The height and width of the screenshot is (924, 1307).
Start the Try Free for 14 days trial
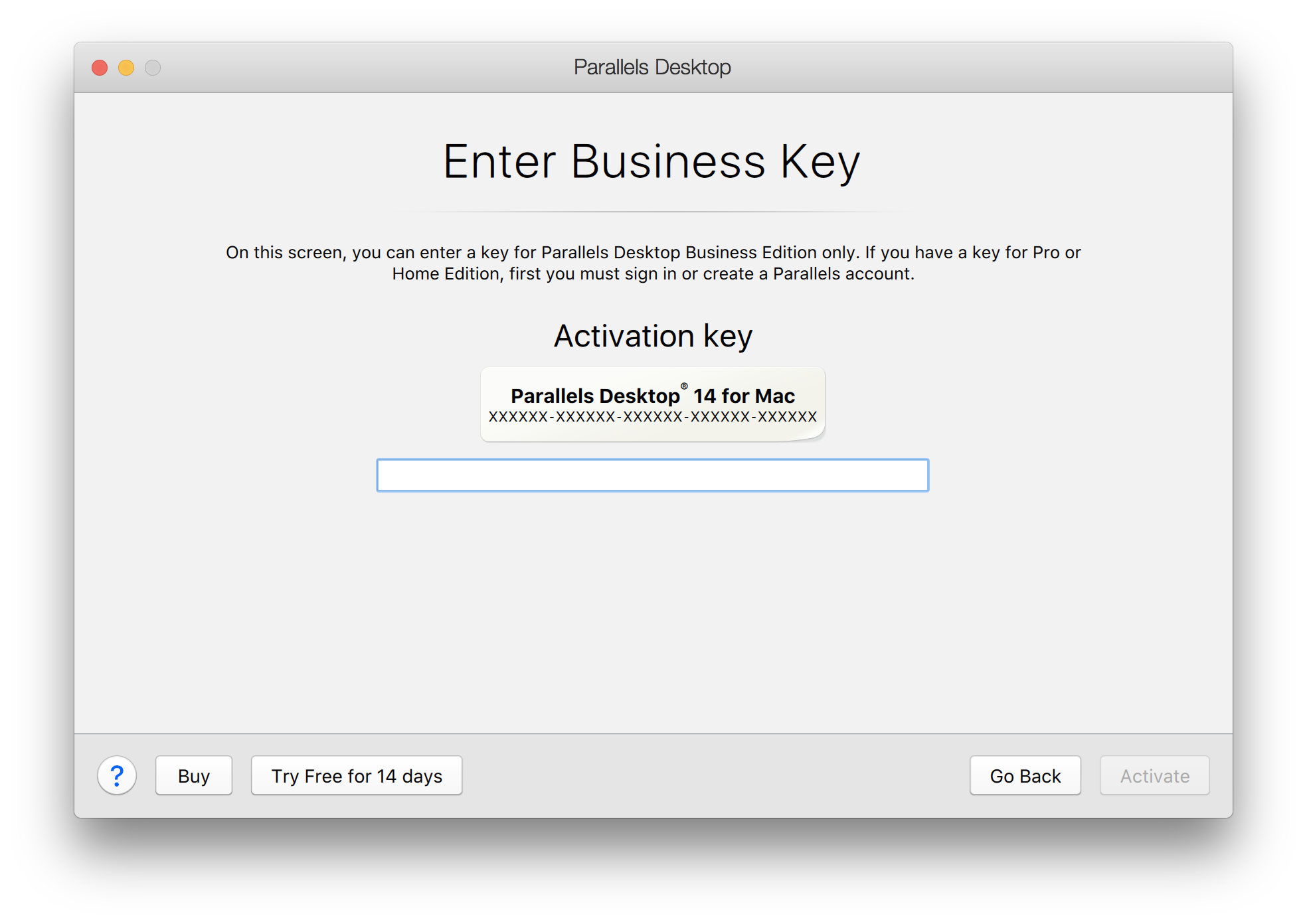[x=357, y=775]
